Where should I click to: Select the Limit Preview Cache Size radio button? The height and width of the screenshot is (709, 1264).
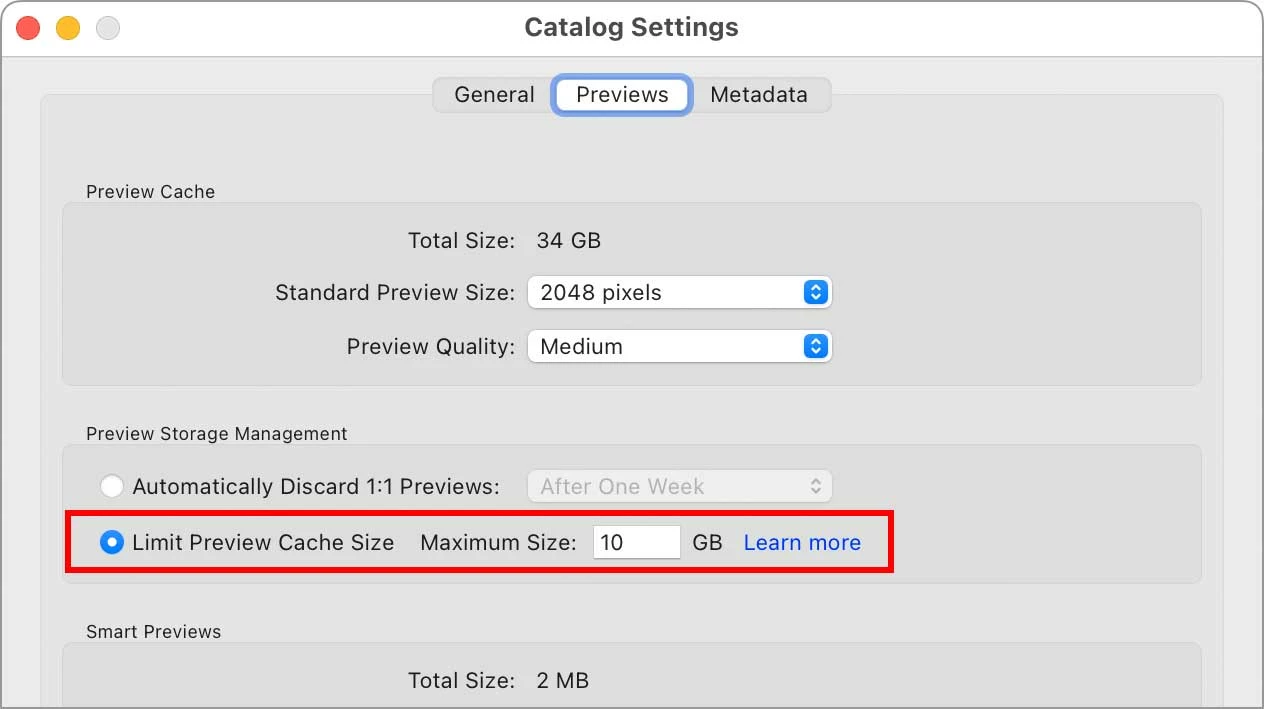coord(112,543)
